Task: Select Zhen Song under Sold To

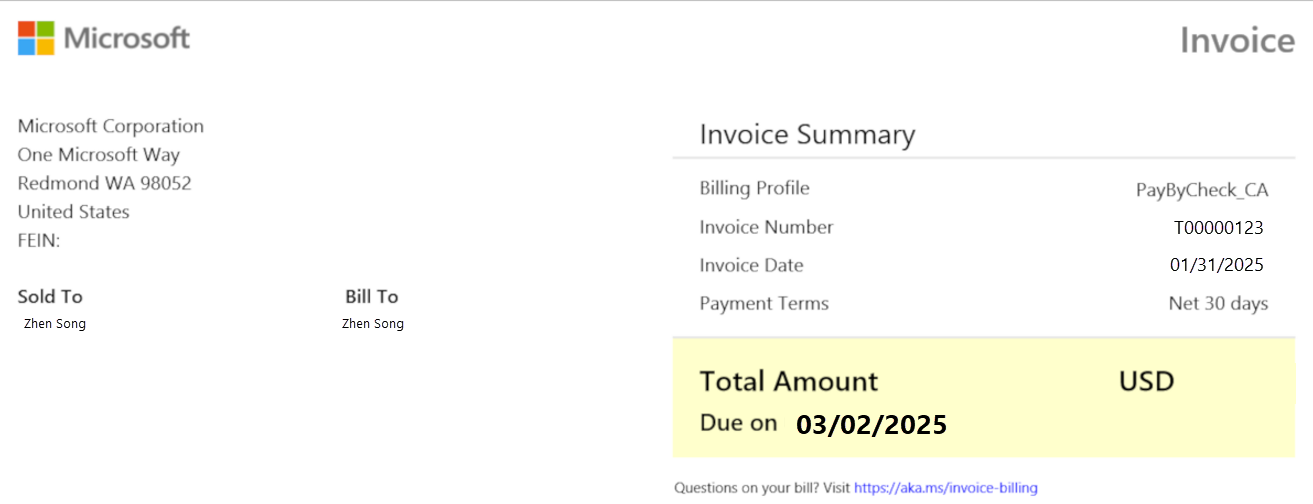Action: (55, 324)
